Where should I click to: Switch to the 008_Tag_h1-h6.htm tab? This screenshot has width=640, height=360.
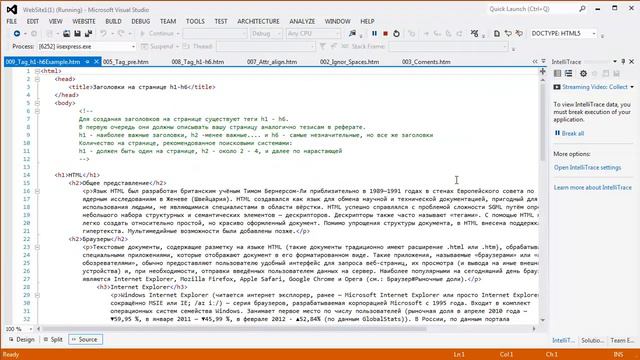pos(198,62)
